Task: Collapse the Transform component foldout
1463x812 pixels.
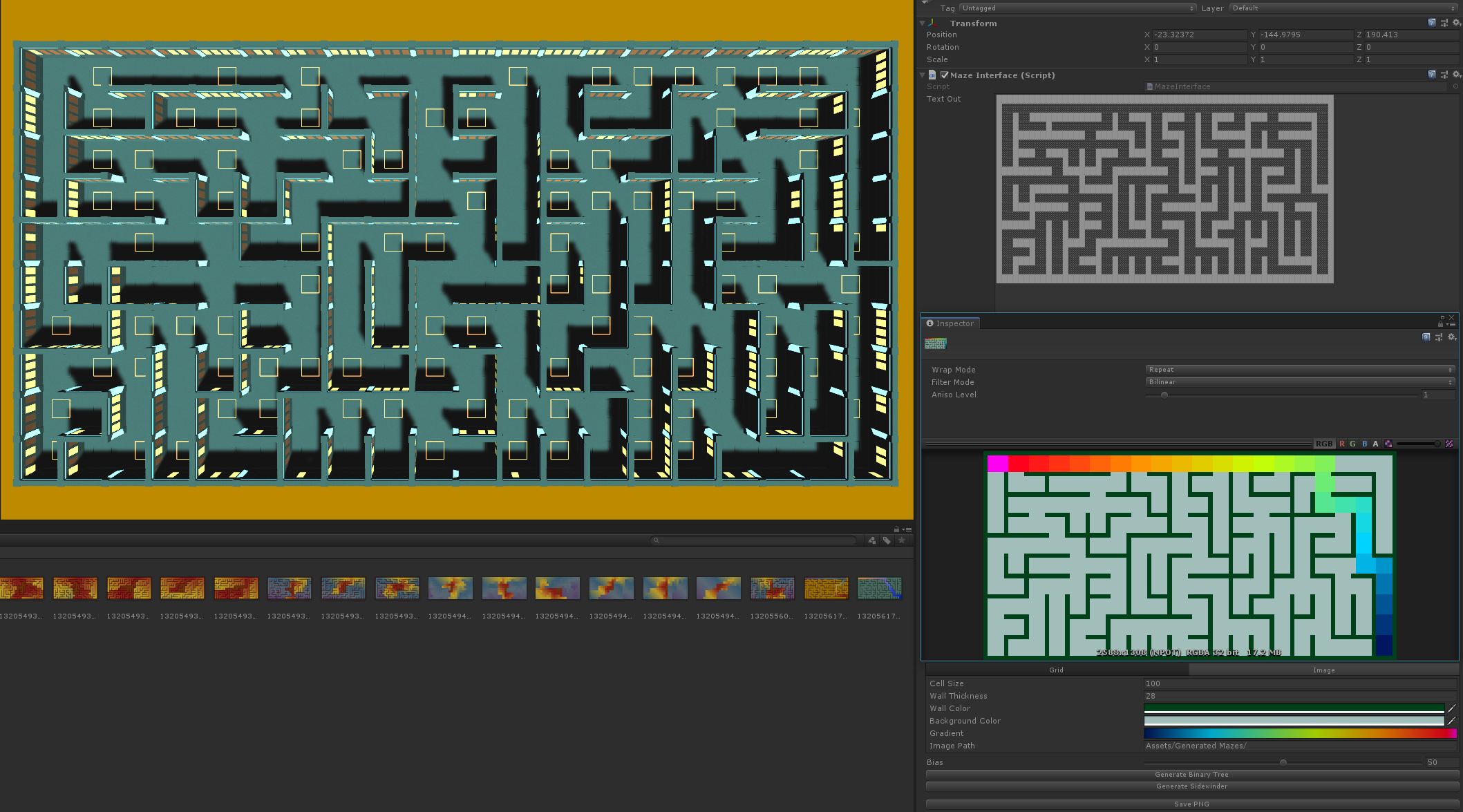Action: click(922, 23)
